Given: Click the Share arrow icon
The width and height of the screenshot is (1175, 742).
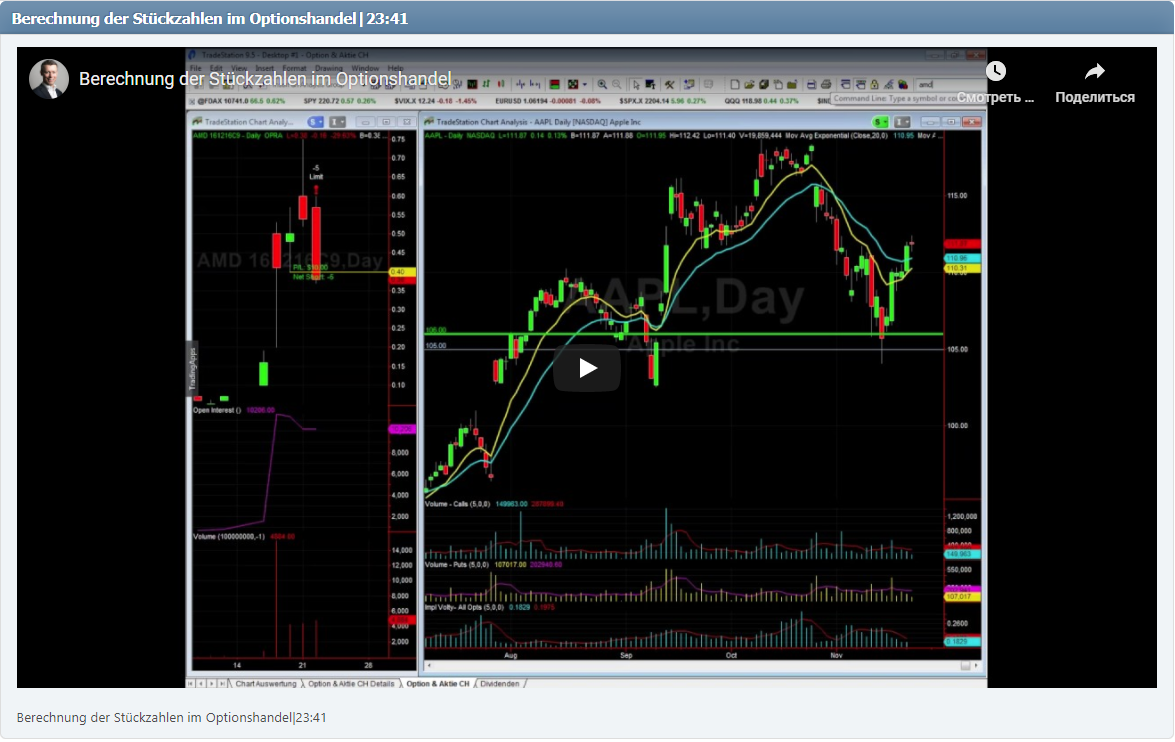Looking at the screenshot, I should point(1094,72).
